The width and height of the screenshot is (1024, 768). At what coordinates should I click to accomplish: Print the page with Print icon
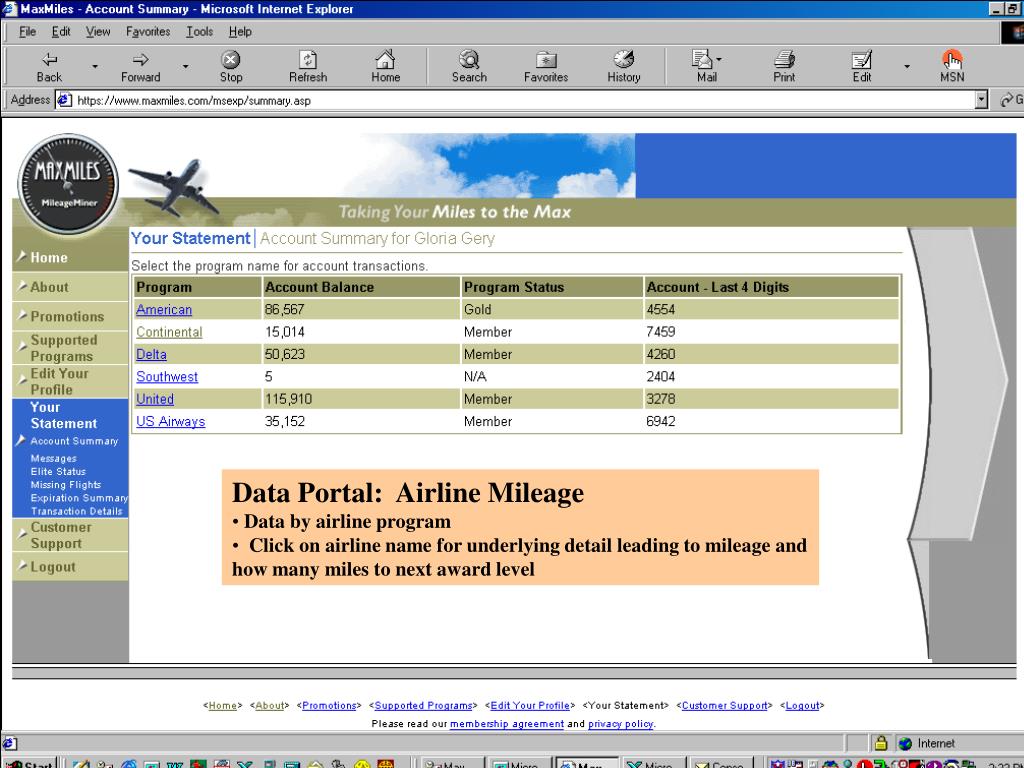coord(784,67)
